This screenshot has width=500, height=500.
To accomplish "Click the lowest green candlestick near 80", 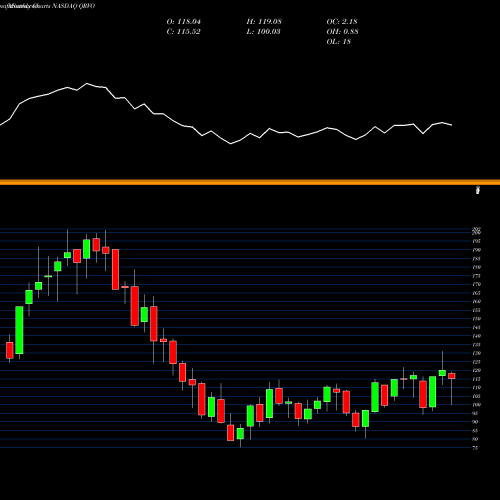I will 240,434.
